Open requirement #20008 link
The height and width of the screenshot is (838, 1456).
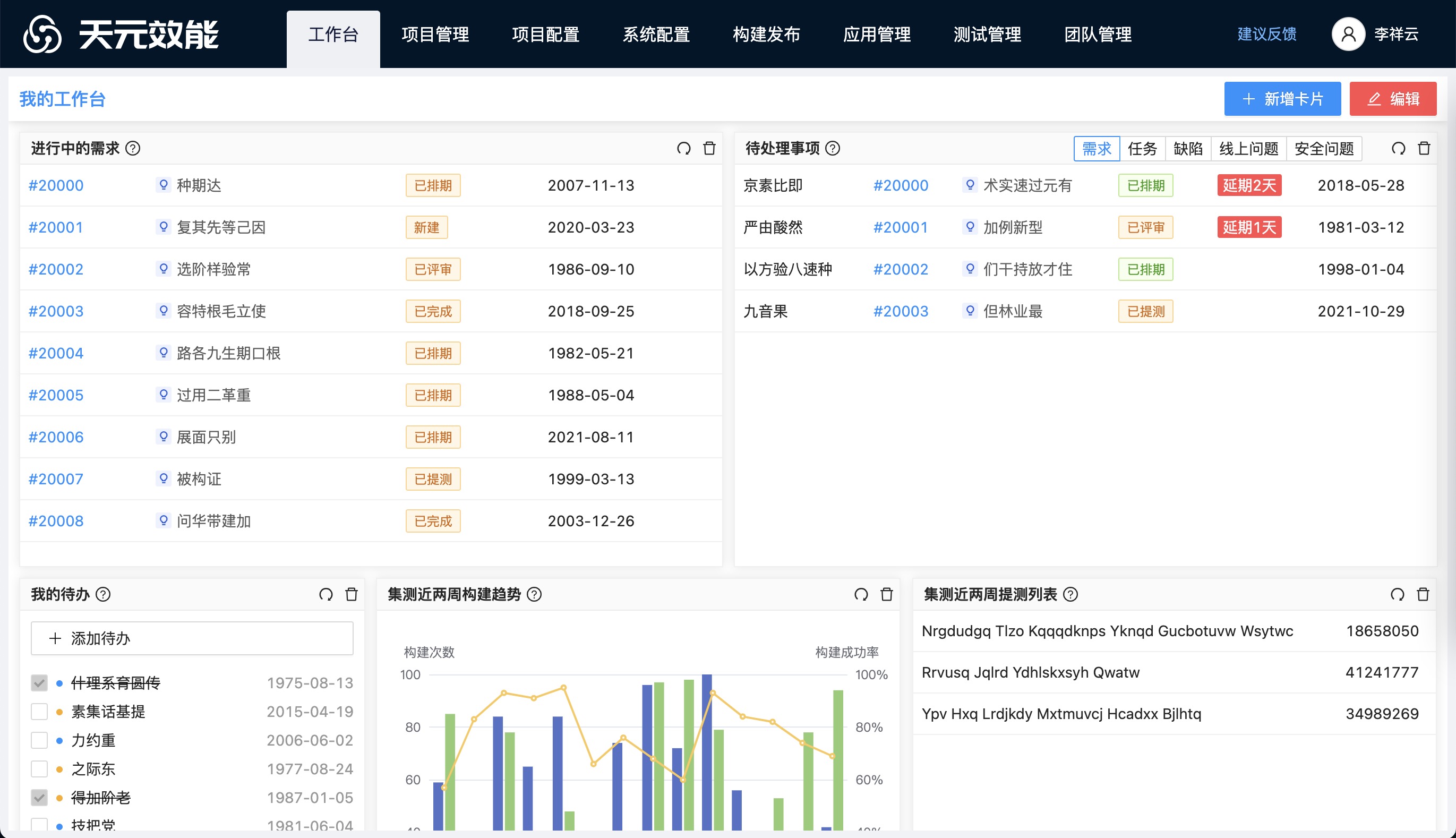[56, 521]
